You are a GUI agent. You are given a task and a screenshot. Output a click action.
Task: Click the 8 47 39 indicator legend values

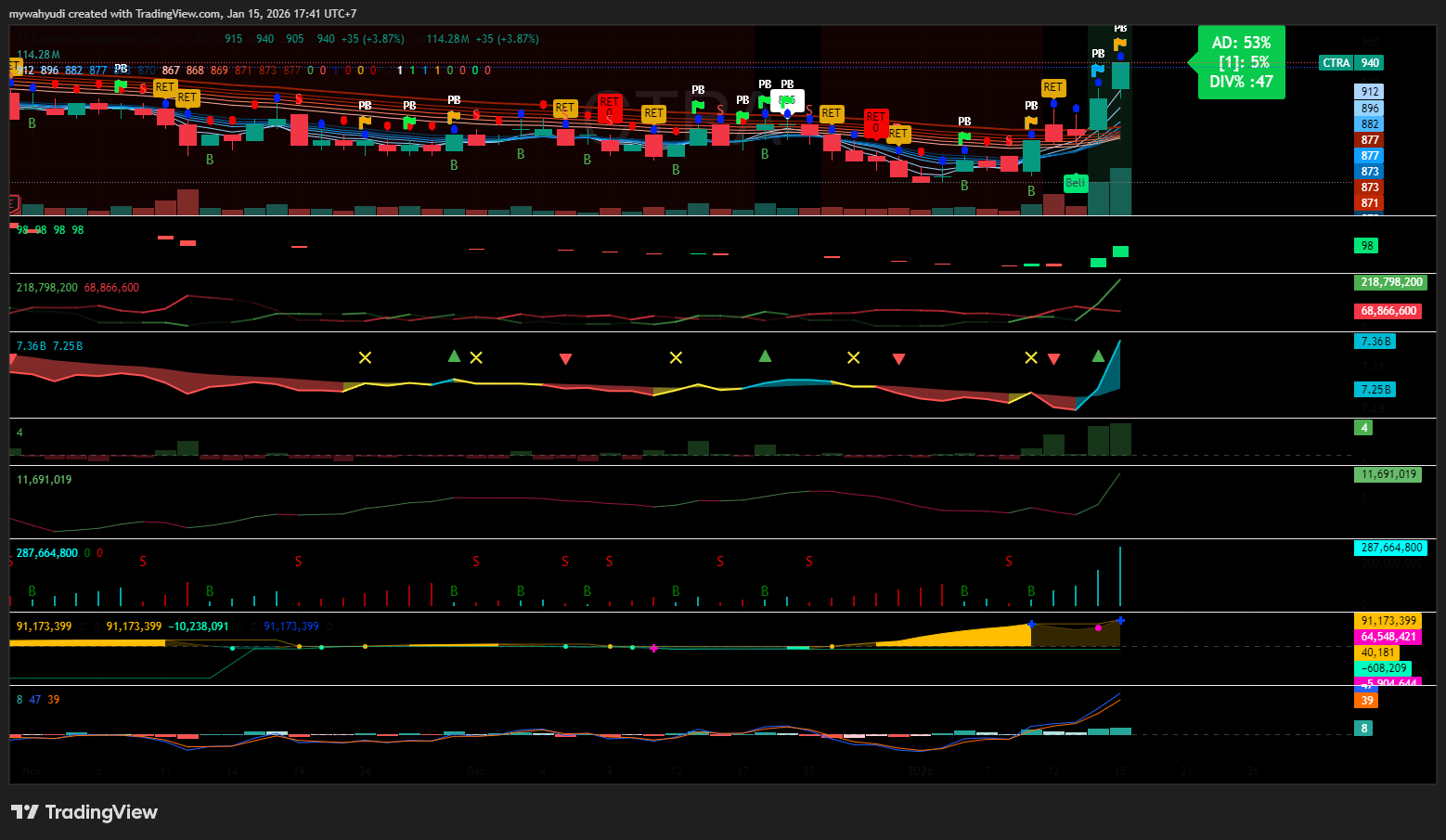point(38,700)
